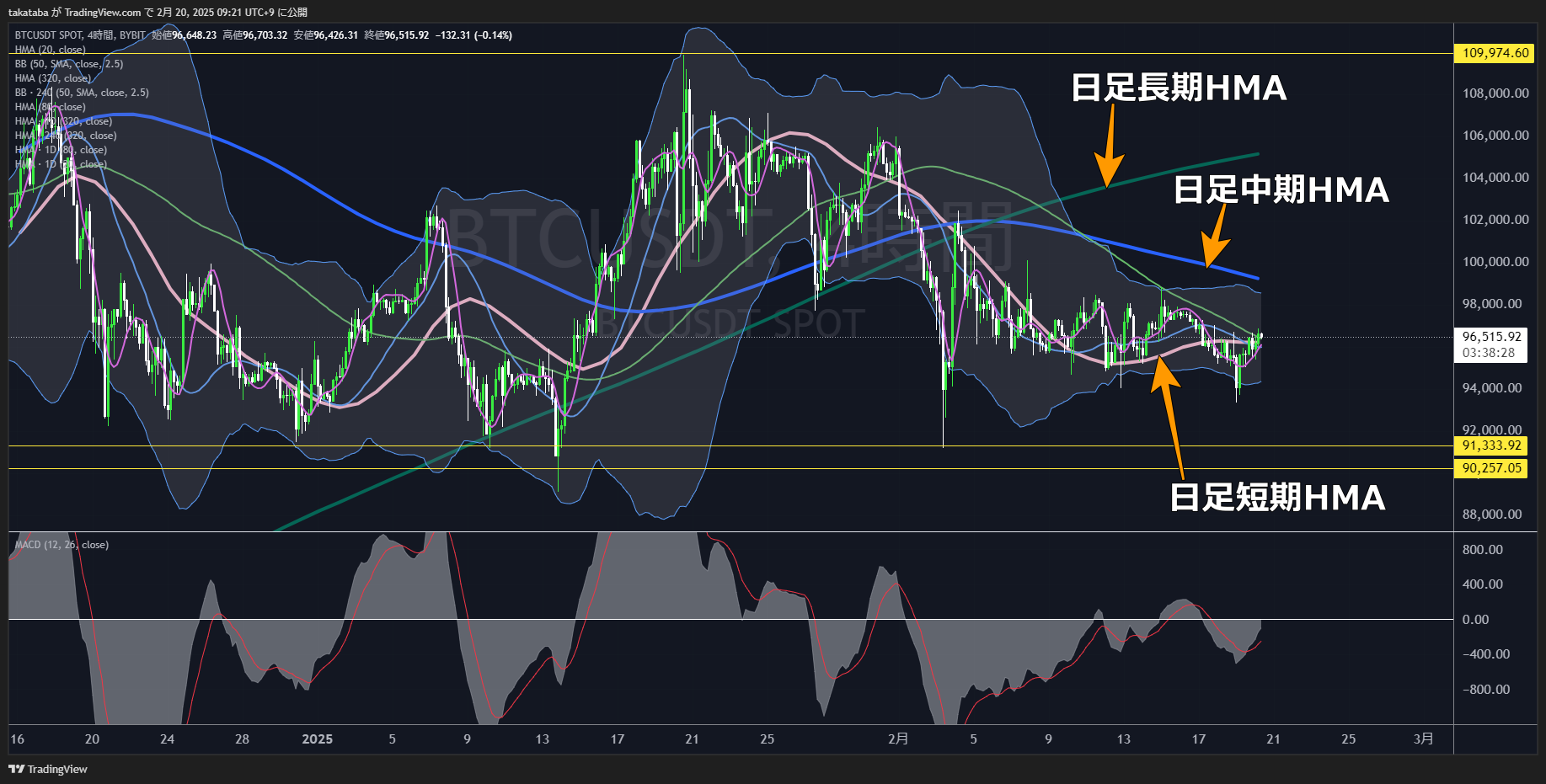
Task: Click the 2025 label on time axis
Action: click(318, 739)
